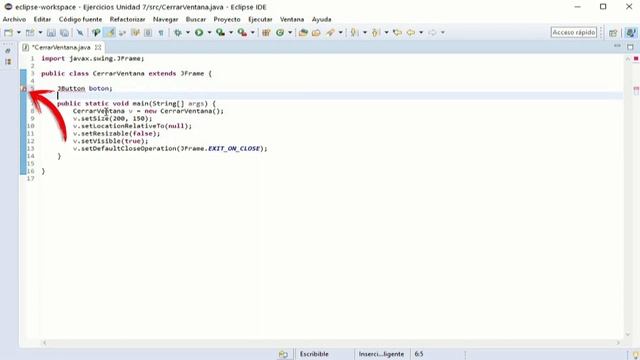Click the Last Edit Location icon
The image size is (640, 360).
tap(397, 33)
